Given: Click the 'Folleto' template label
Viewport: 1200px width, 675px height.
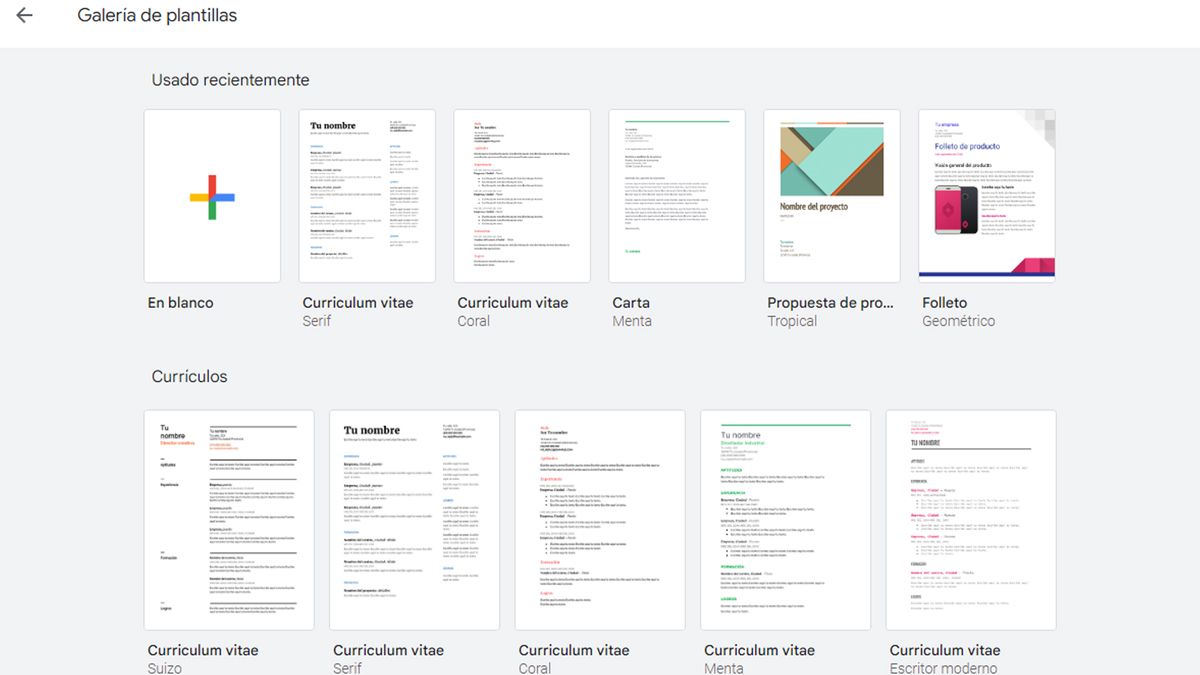Looking at the screenshot, I should pyautogui.click(x=942, y=302).
